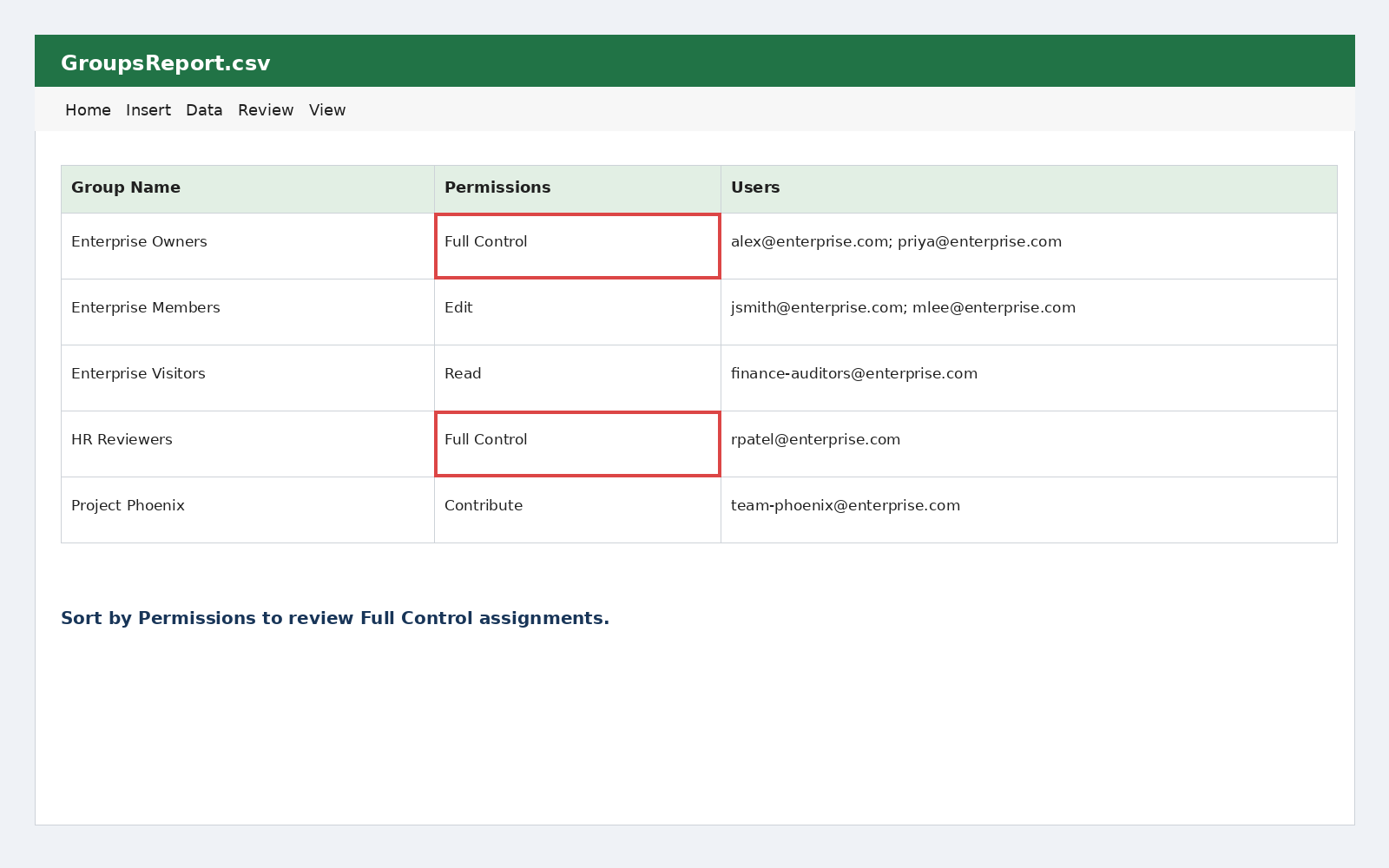Select the Group Name column header
The height and width of the screenshot is (868, 1389).
(247, 188)
